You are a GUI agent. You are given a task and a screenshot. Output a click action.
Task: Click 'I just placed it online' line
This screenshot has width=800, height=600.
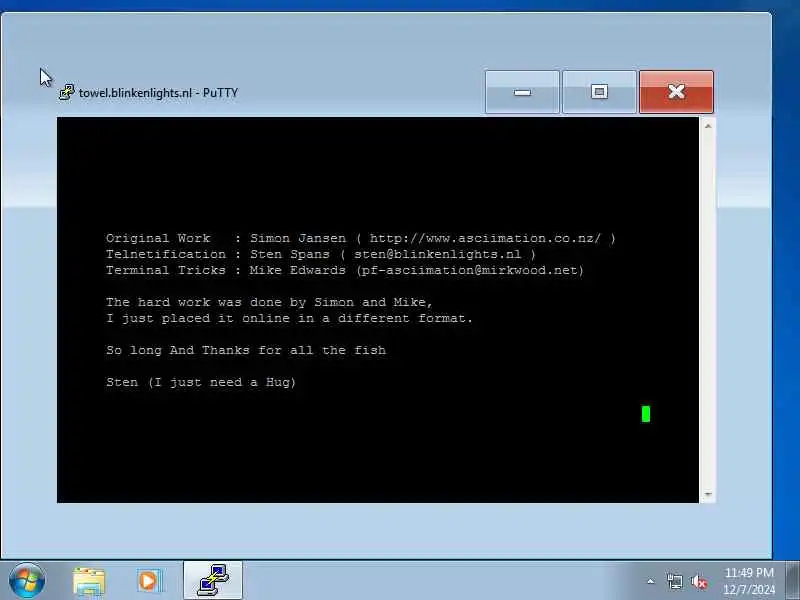pyautogui.click(x=289, y=318)
